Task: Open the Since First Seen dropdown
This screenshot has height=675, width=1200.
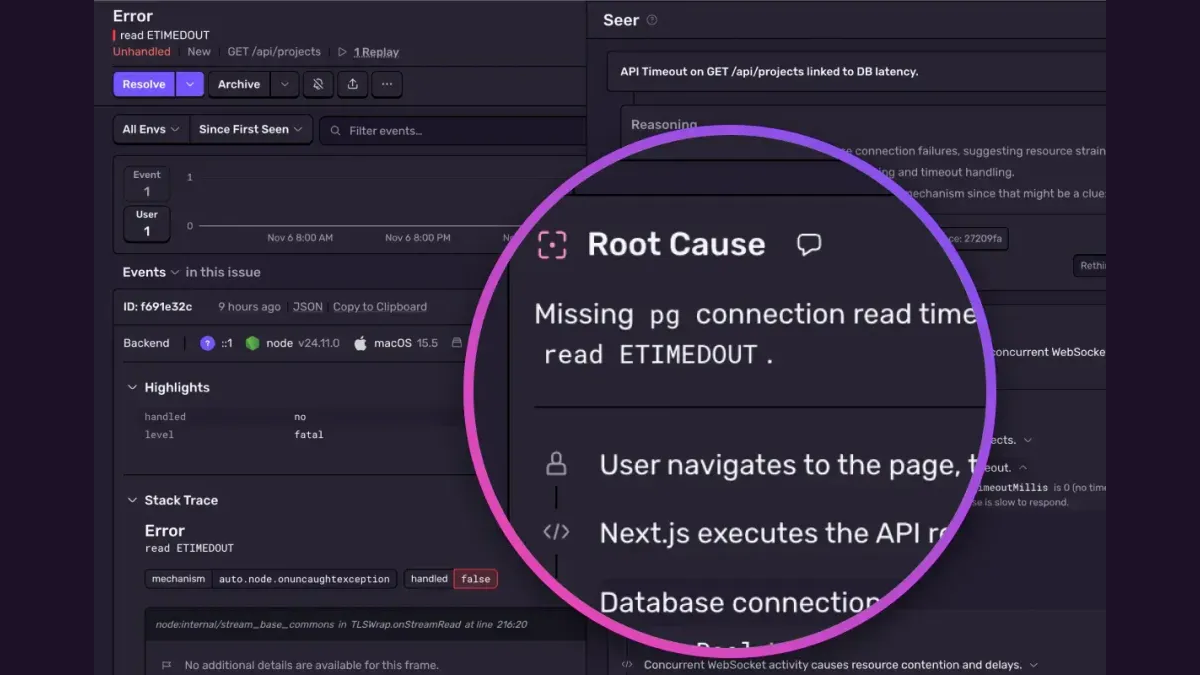Action: point(251,130)
